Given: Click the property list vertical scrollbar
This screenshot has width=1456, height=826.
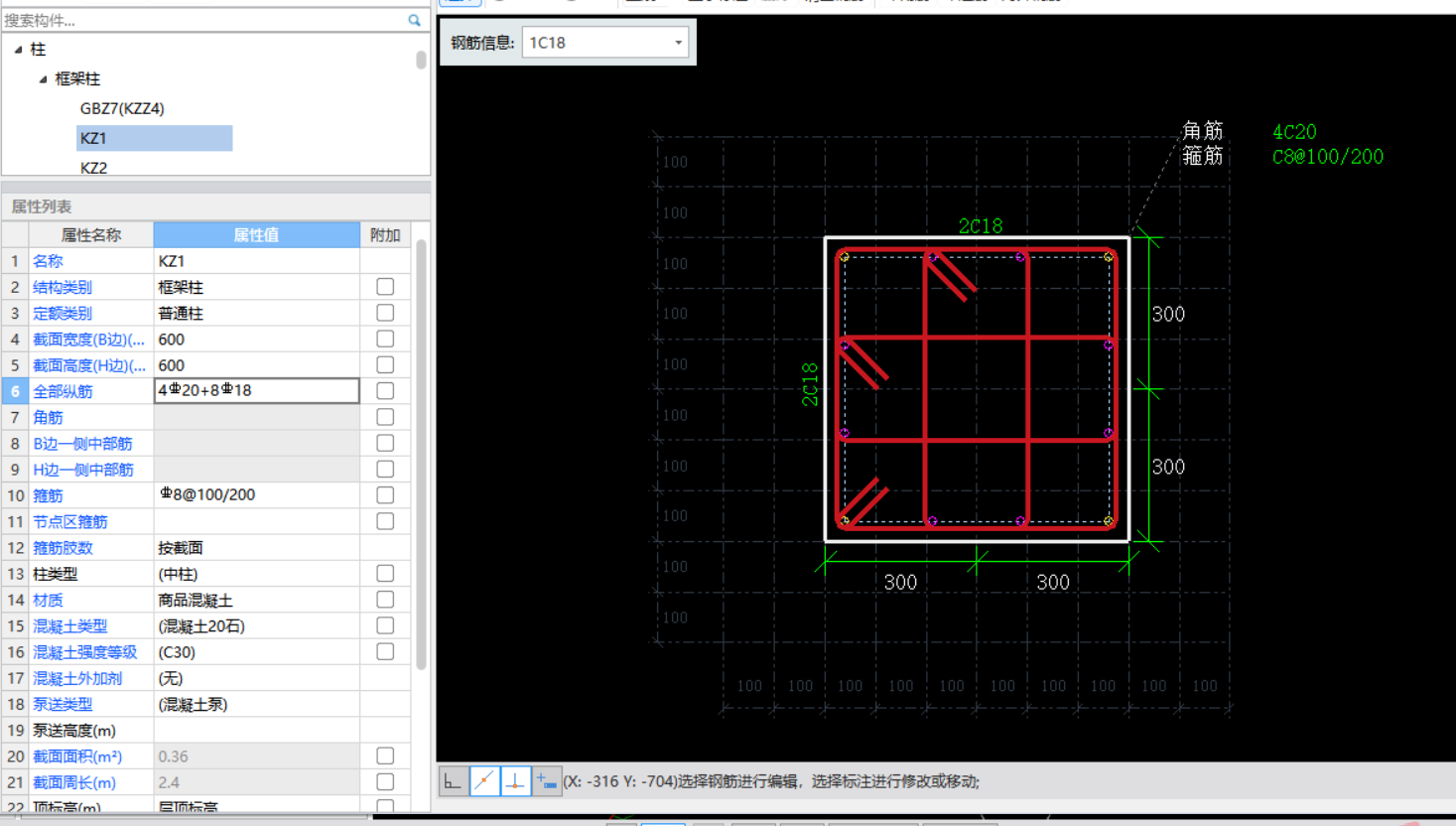Looking at the screenshot, I should [x=421, y=456].
